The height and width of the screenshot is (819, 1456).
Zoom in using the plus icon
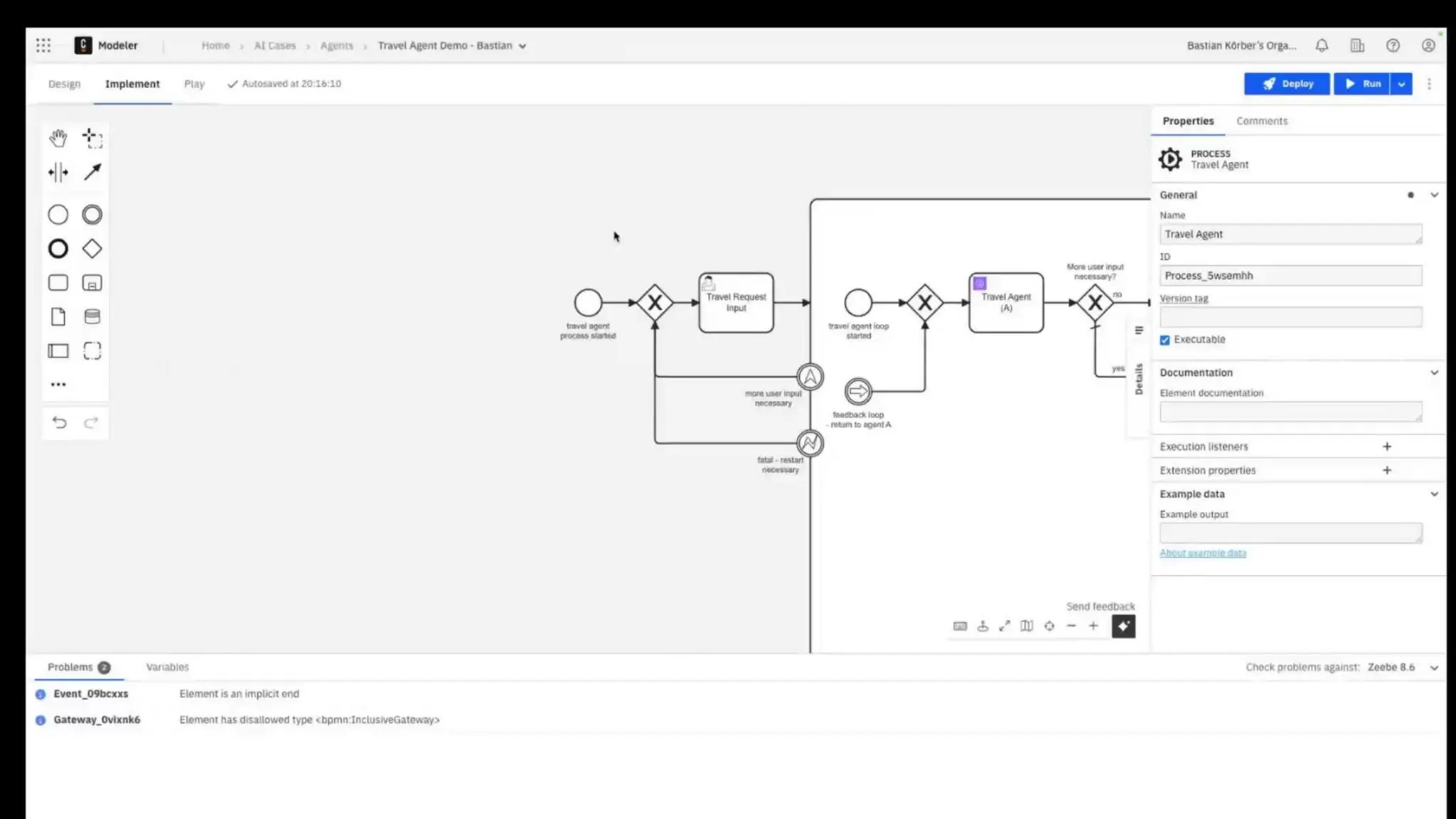pos(1093,626)
